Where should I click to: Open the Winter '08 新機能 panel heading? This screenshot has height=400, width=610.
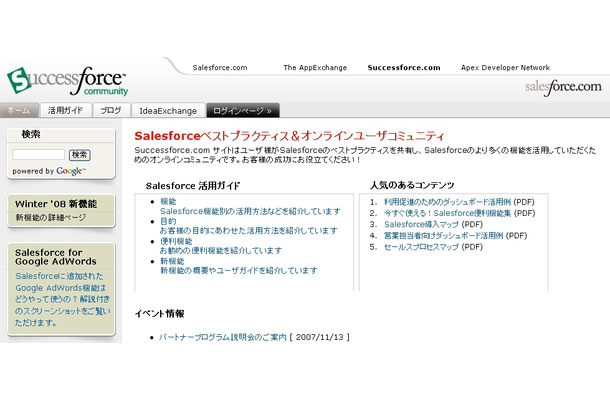click(x=56, y=204)
